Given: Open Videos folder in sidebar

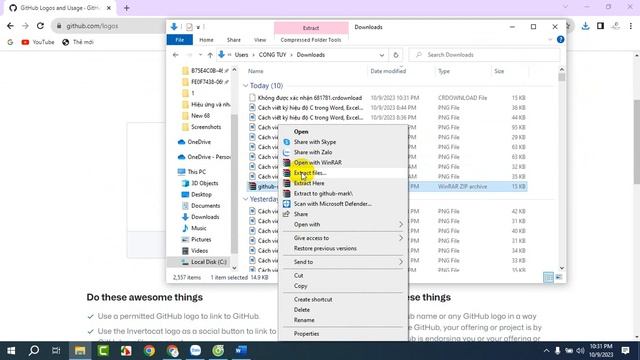Looking at the screenshot, I should pos(199,251).
